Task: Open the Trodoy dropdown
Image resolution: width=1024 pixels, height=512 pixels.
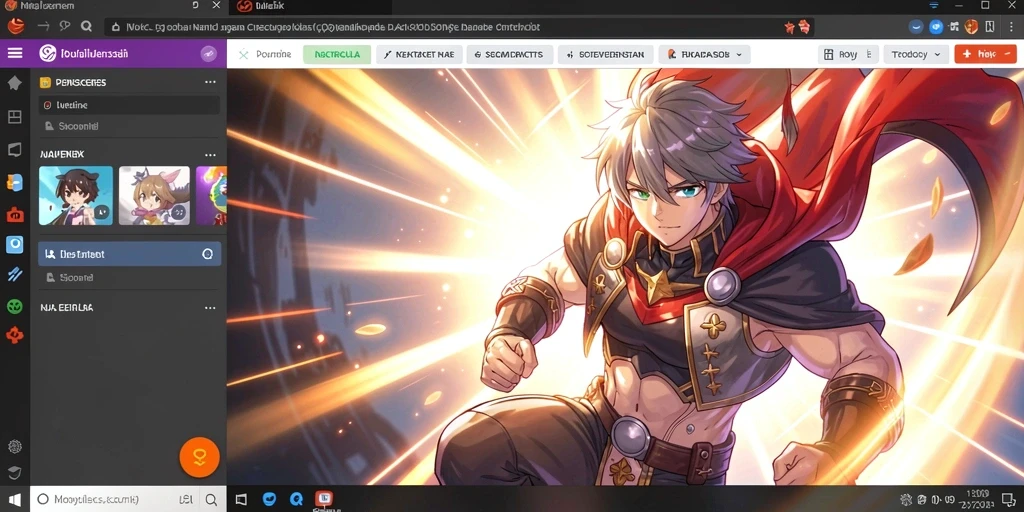Action: pyautogui.click(x=916, y=55)
